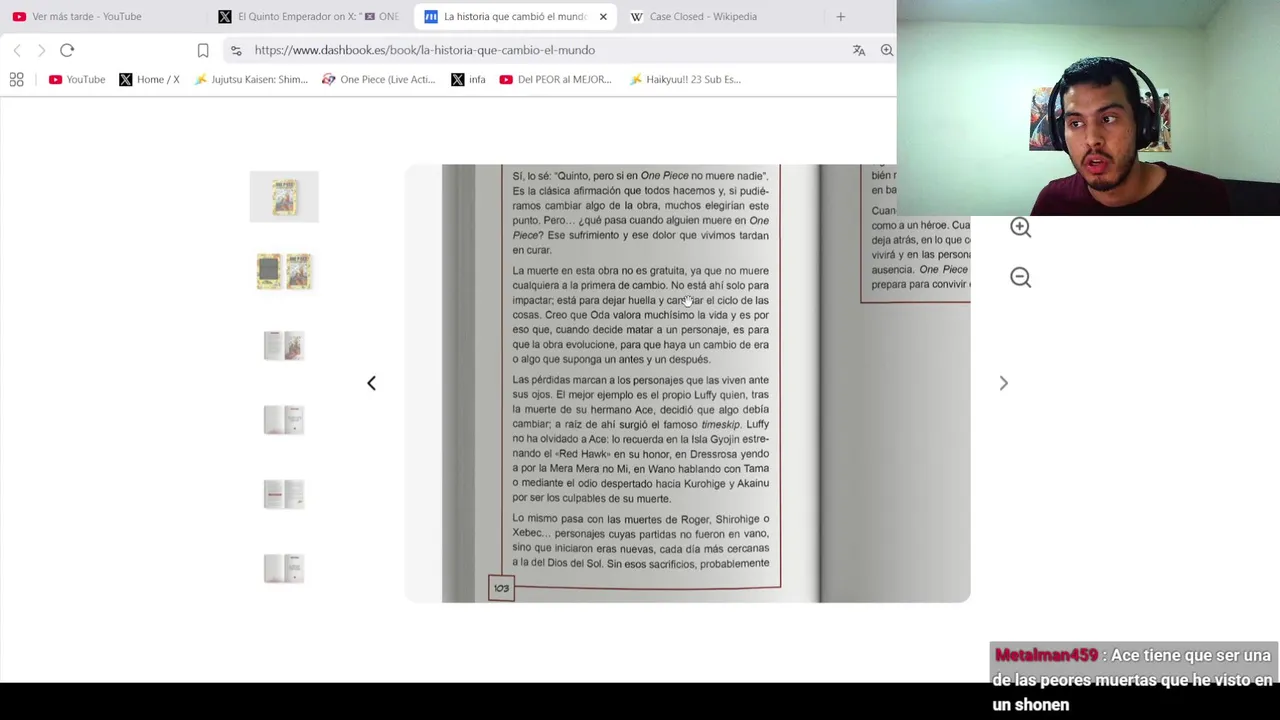1280x720 pixels.
Task: Select the fourth page spread thumbnail
Action: 284,420
